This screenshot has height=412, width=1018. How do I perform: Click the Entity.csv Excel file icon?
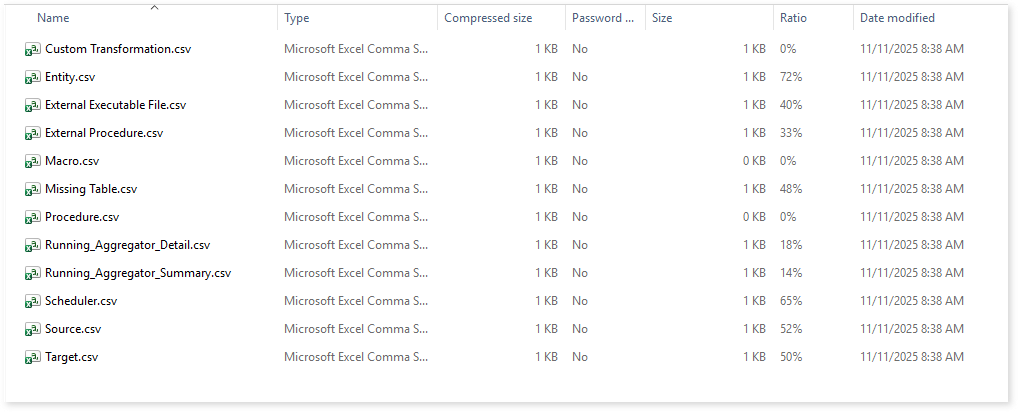(32, 77)
